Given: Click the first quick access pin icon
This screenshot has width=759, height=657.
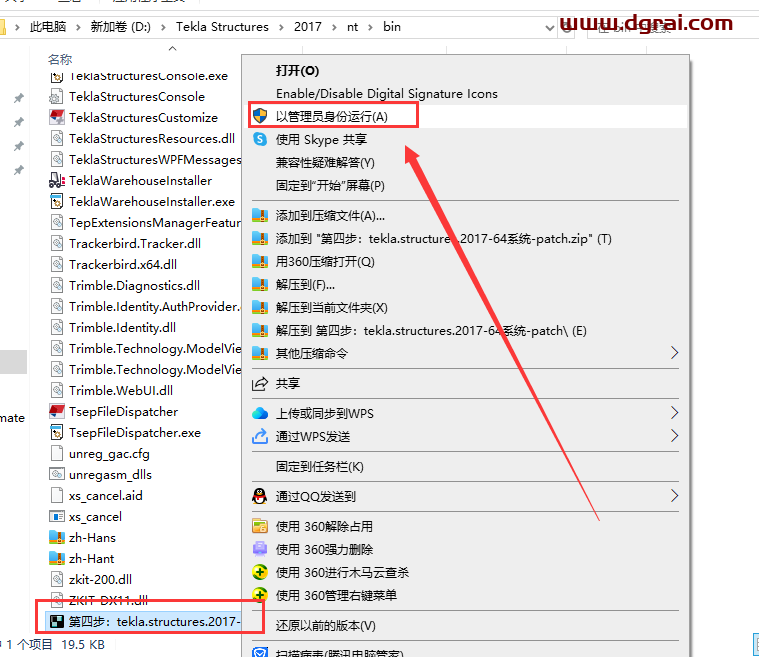Looking at the screenshot, I should tap(18, 98).
